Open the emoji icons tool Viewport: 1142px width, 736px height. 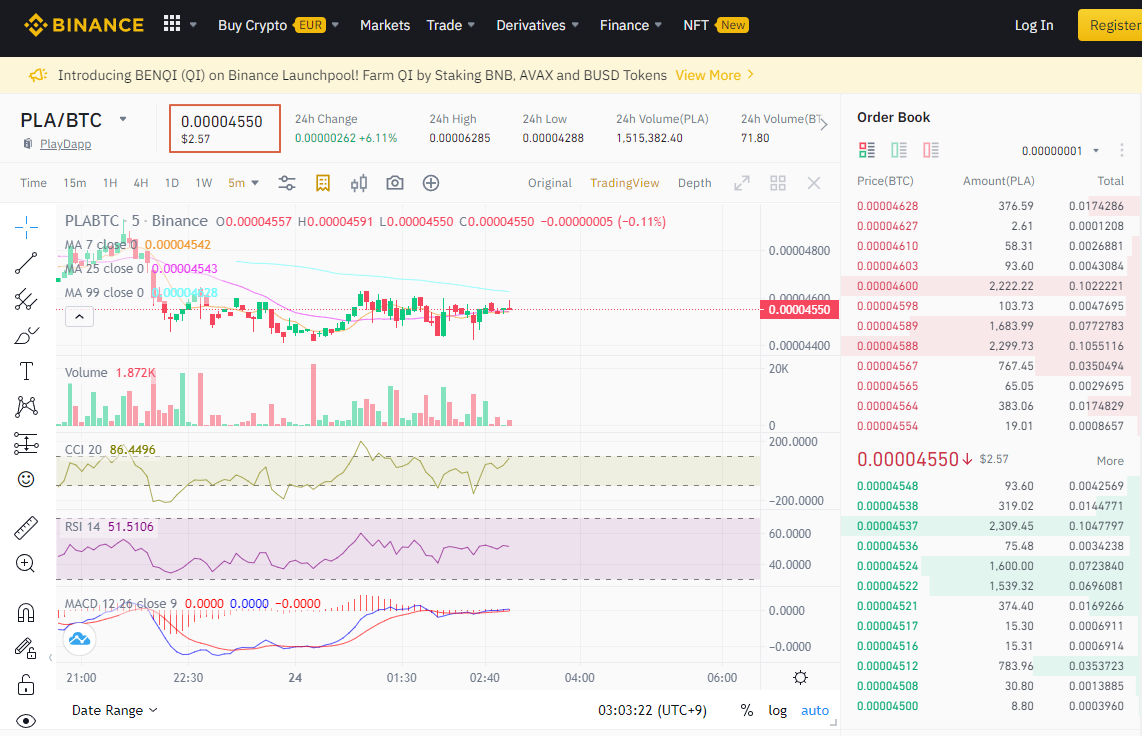(26, 479)
